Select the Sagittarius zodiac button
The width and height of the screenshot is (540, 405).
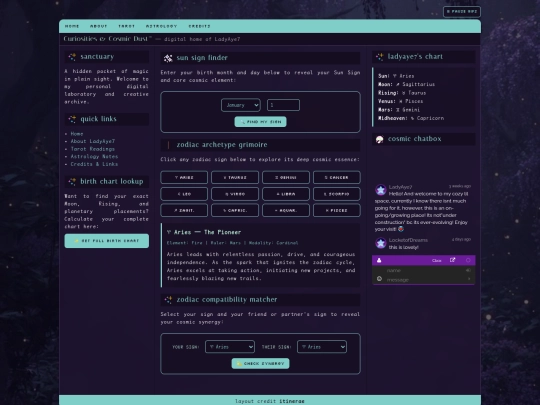click(x=184, y=210)
